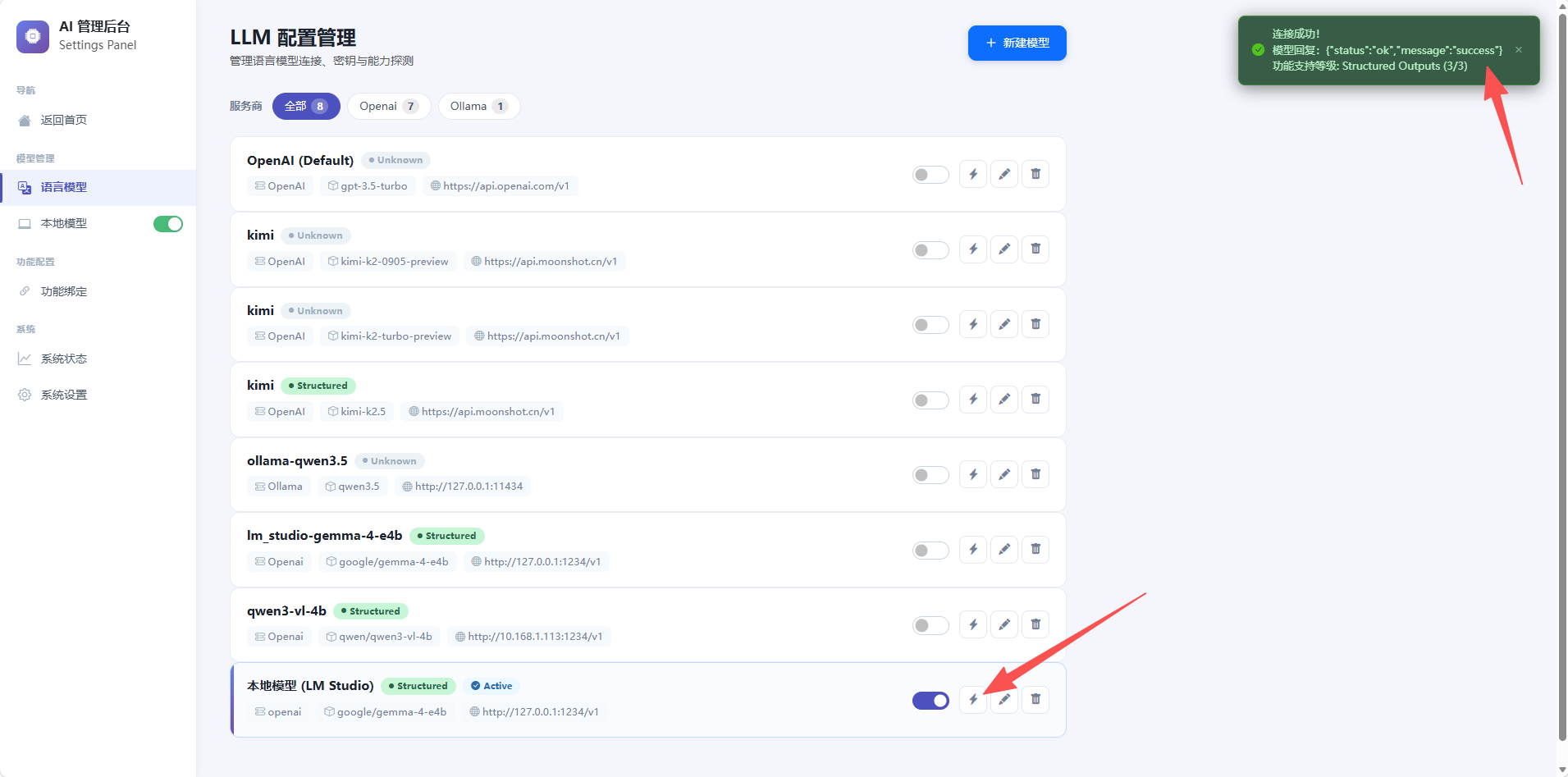Test connection for qwen3-vl-4b

[973, 625]
